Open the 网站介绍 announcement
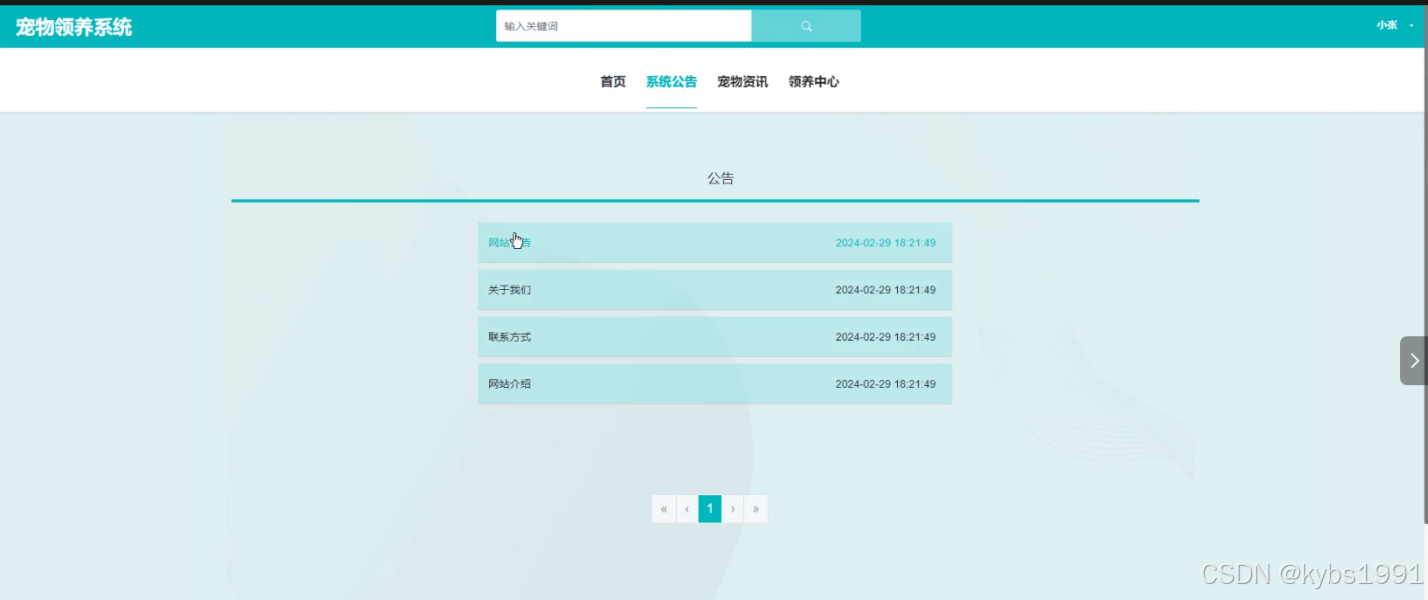The image size is (1428, 600). [715, 384]
